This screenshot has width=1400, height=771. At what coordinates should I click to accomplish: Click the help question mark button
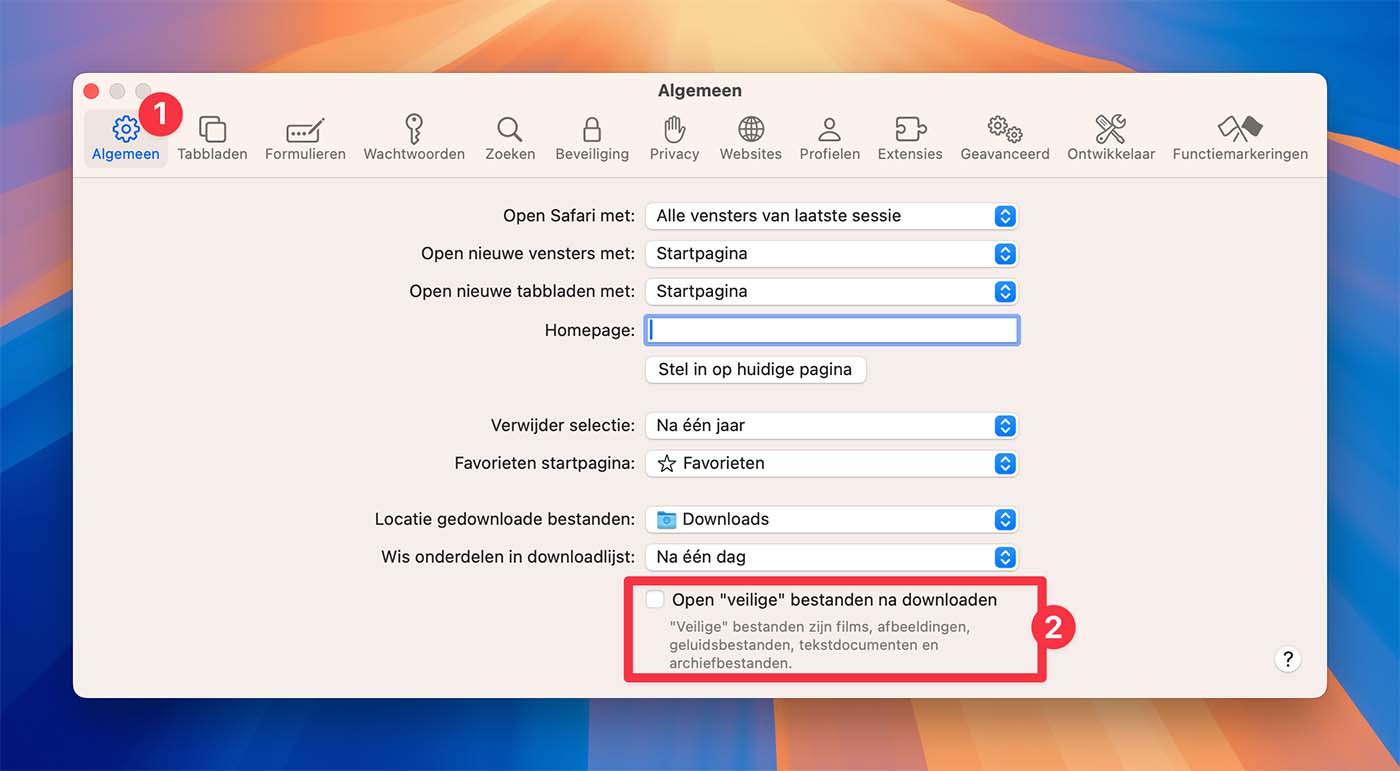point(1287,659)
